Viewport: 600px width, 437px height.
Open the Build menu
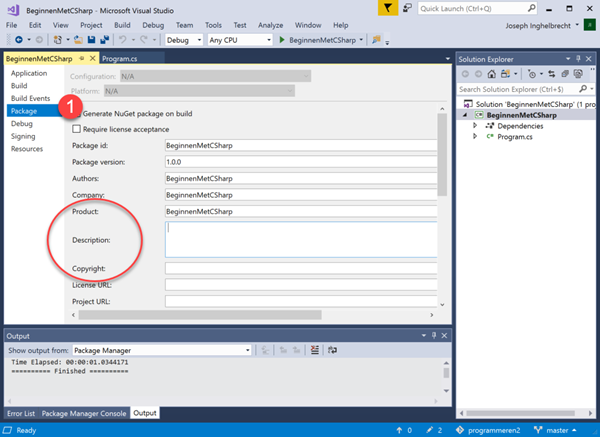click(123, 24)
